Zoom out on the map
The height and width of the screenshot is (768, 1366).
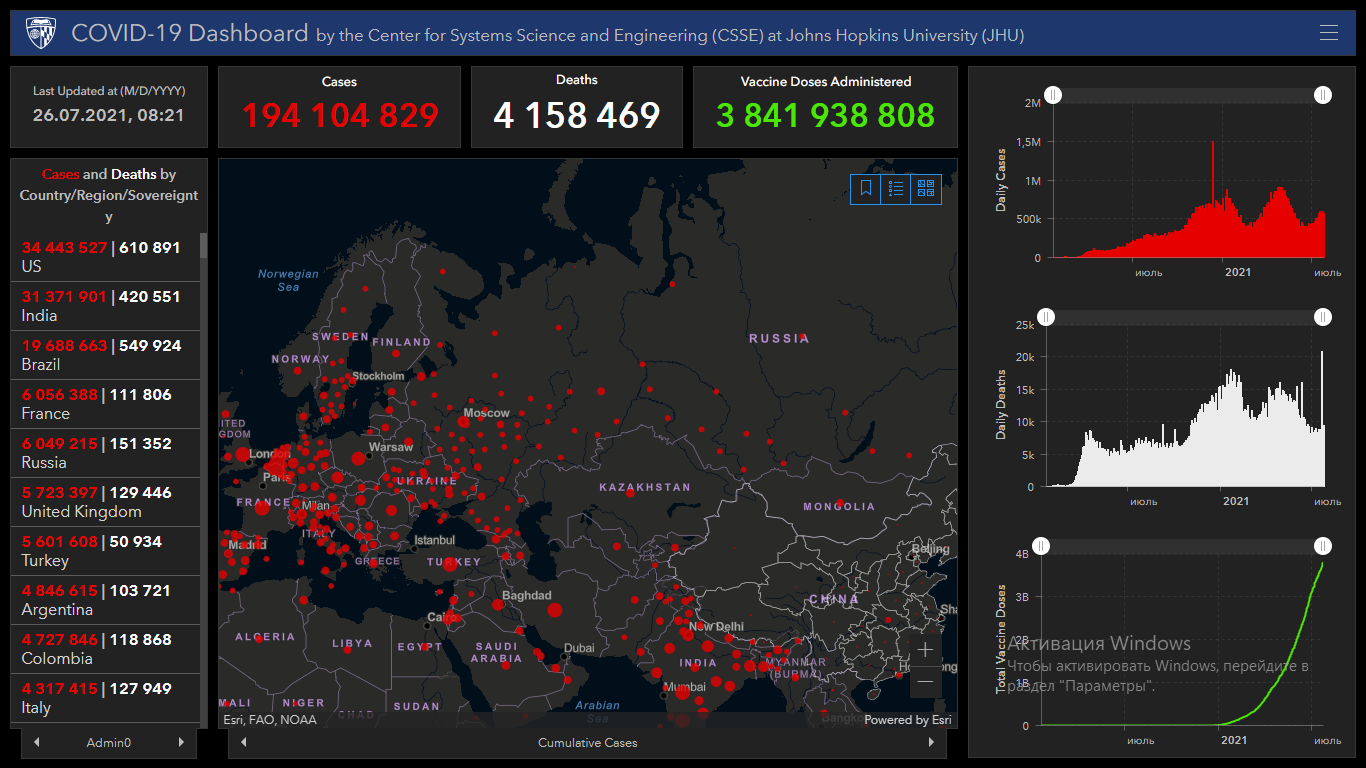click(925, 682)
